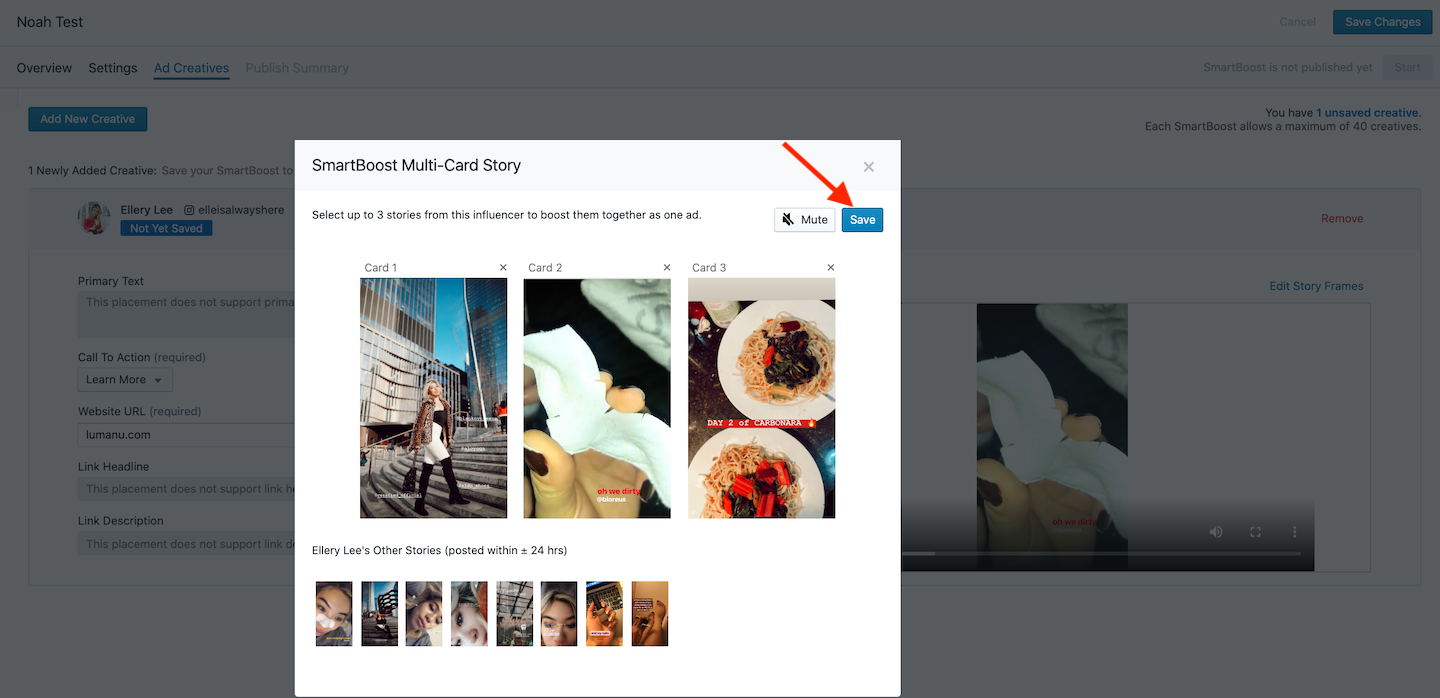Open the video preview more-options menu
1440x698 pixels.
[1295, 532]
